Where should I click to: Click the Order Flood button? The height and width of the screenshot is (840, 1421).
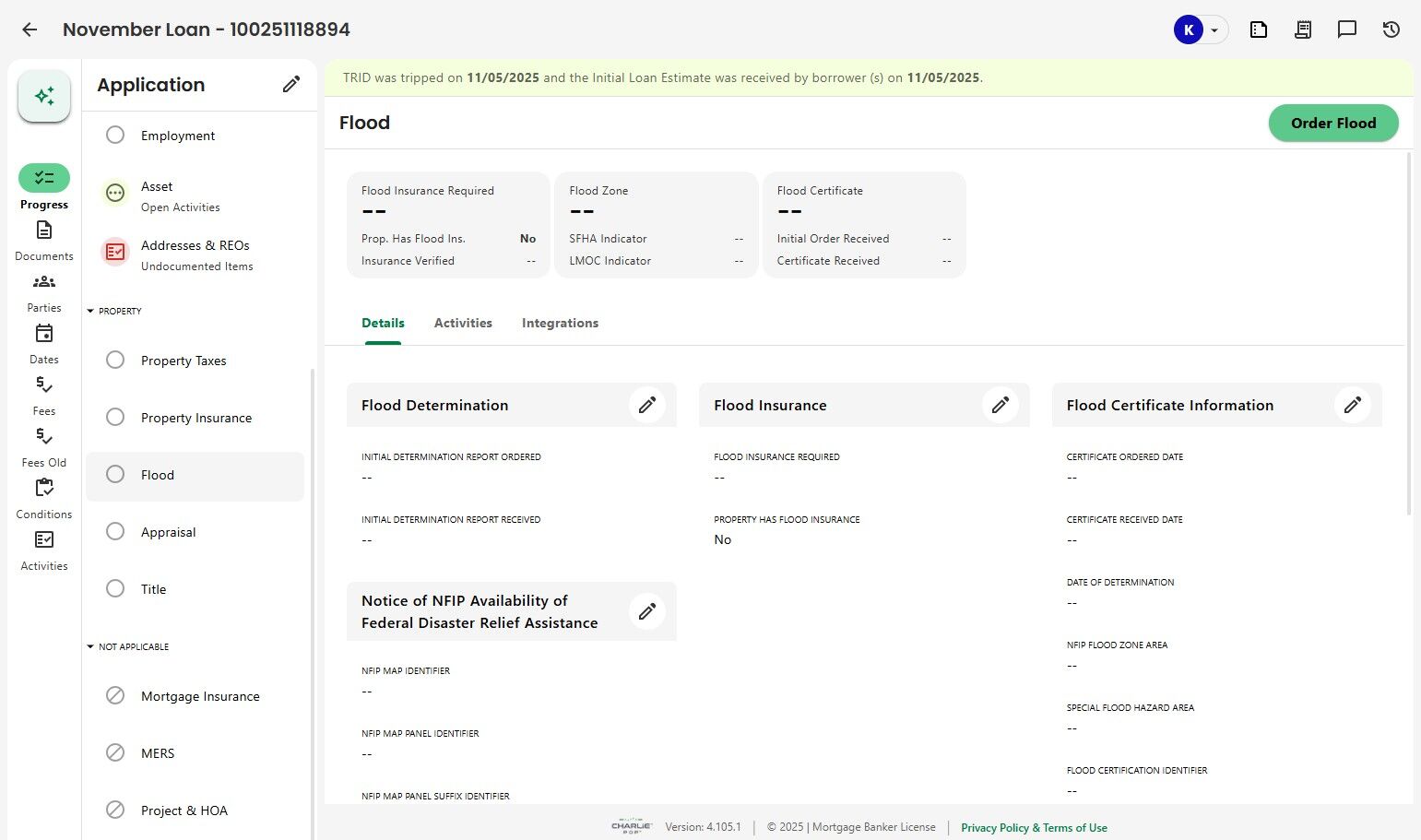tap(1333, 123)
